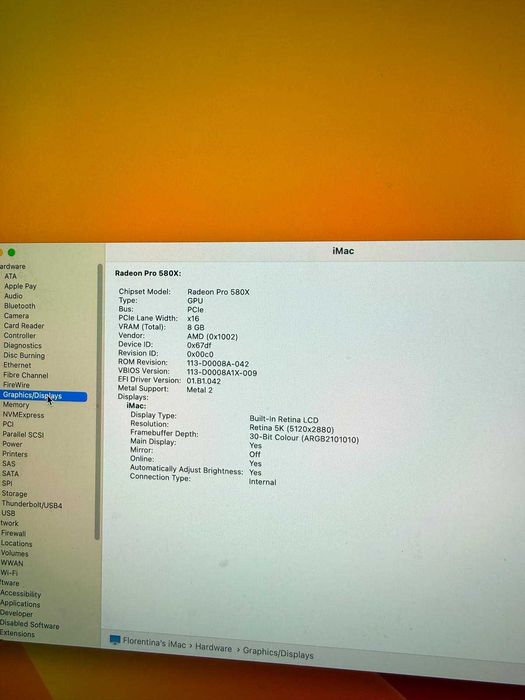The width and height of the screenshot is (525, 700).
Task: Click the Radeon Pro 580X heading
Action: click(x=148, y=273)
